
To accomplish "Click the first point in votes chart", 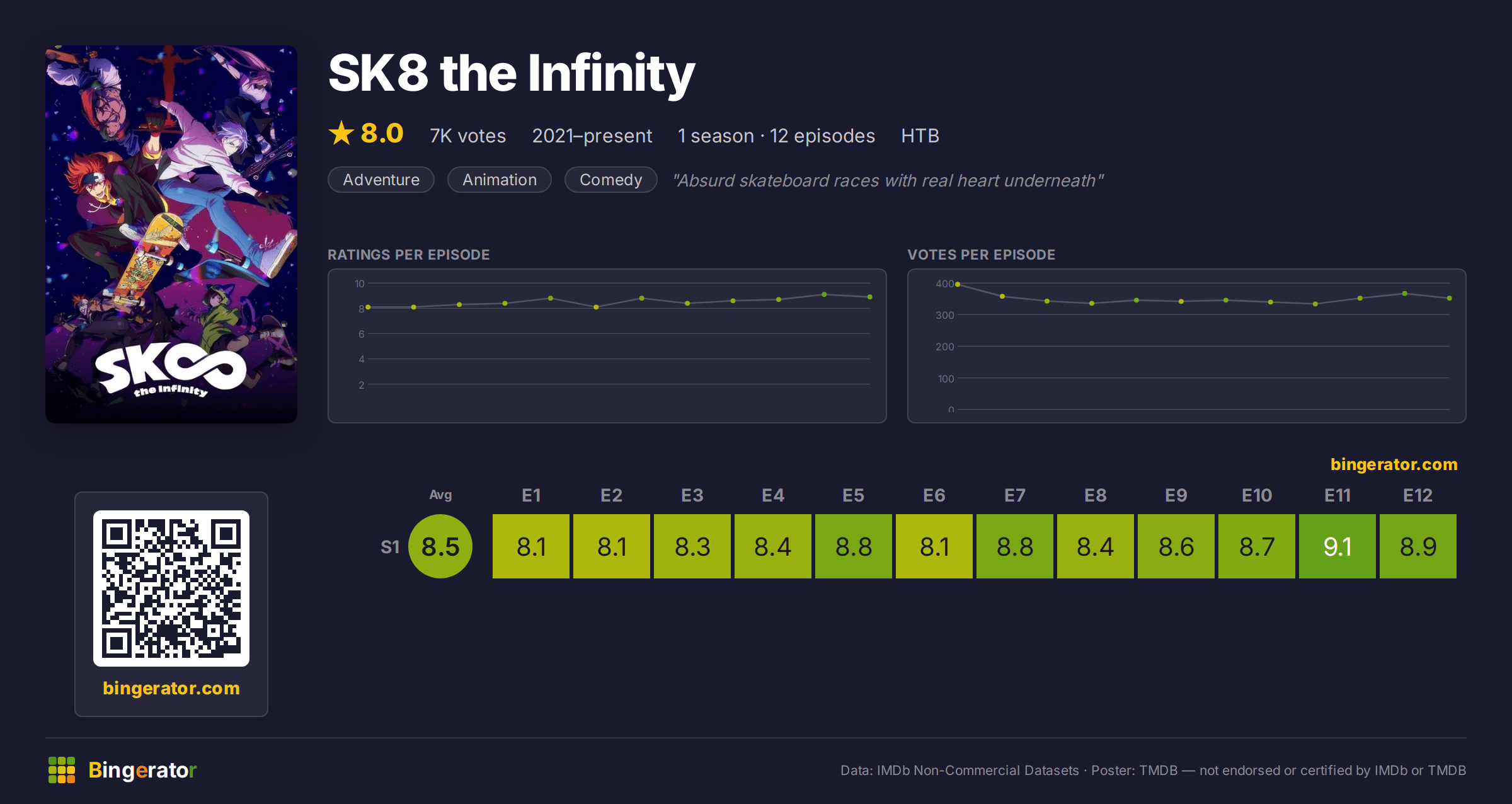I will click(958, 284).
